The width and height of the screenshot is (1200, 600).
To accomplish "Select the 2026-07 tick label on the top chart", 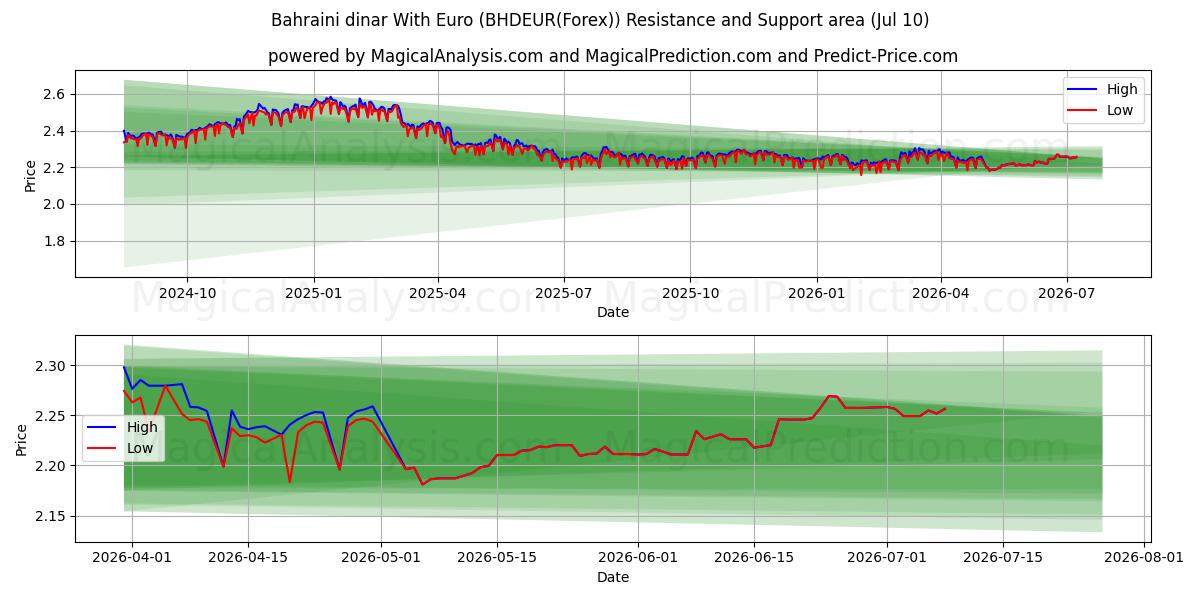I will click(x=1067, y=293).
